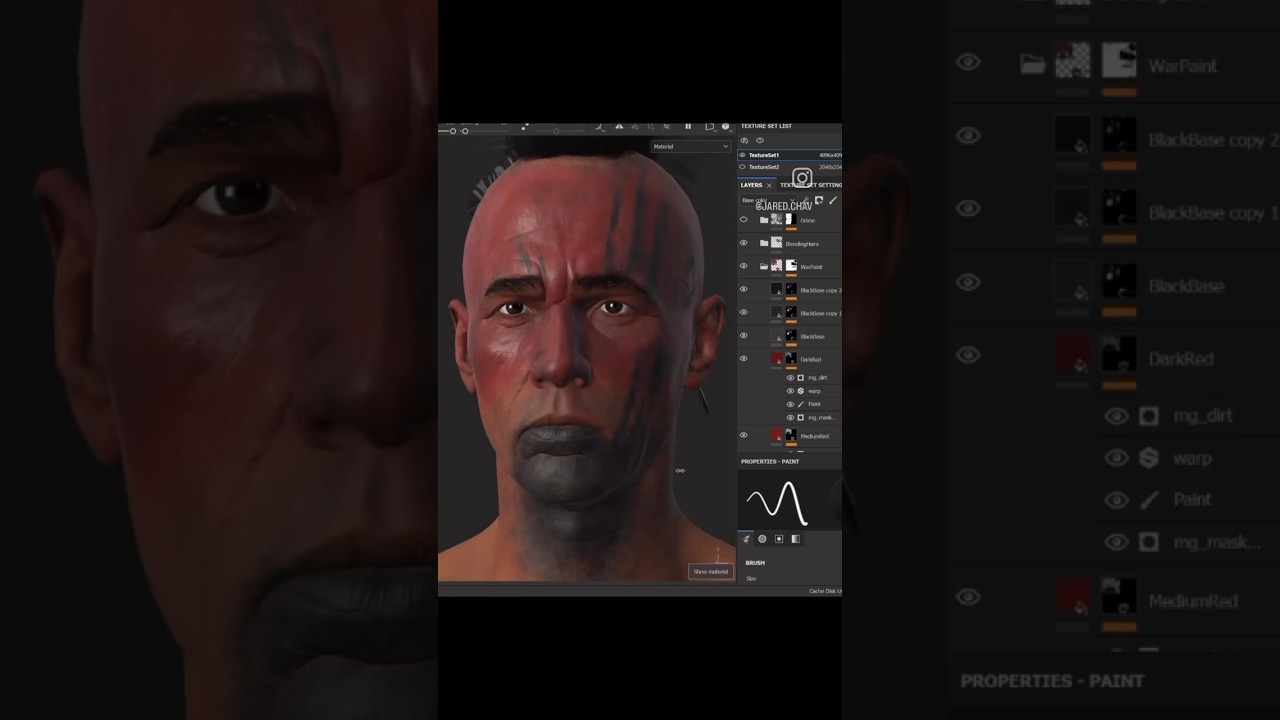The width and height of the screenshot is (1280, 720).
Task: Close the Layers tab
Action: 769,185
